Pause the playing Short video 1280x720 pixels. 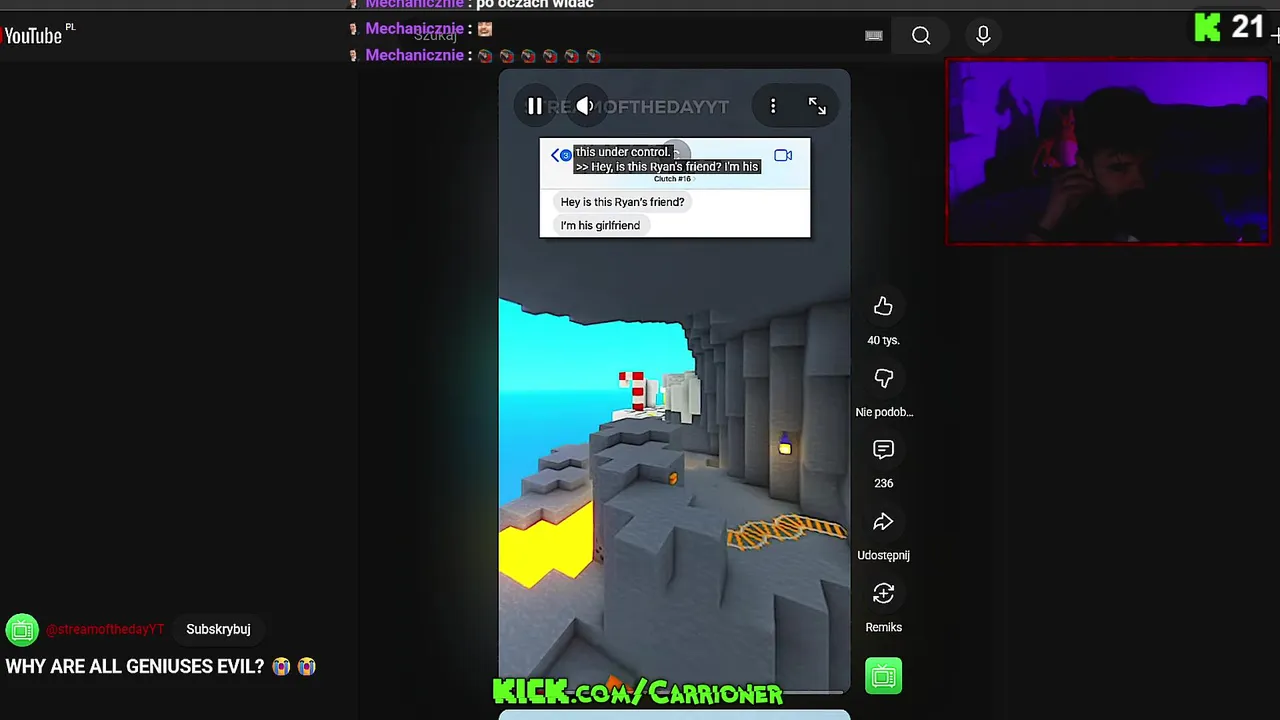(x=535, y=106)
